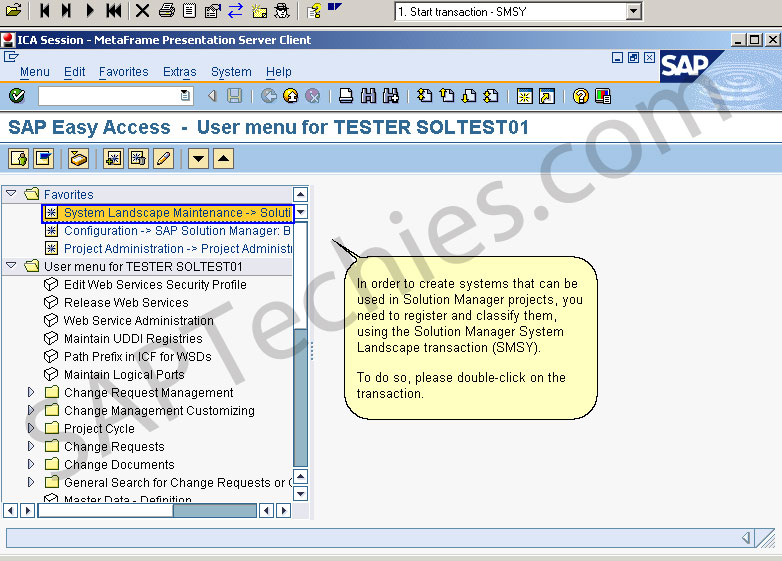Open the Favorites menu
782x561 pixels.
[123, 72]
